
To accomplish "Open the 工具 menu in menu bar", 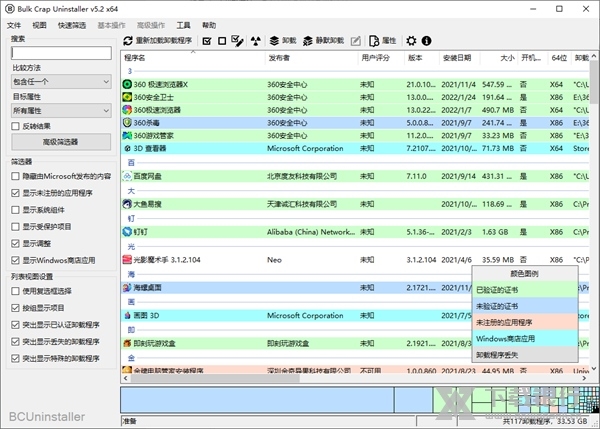I will tap(184, 24).
